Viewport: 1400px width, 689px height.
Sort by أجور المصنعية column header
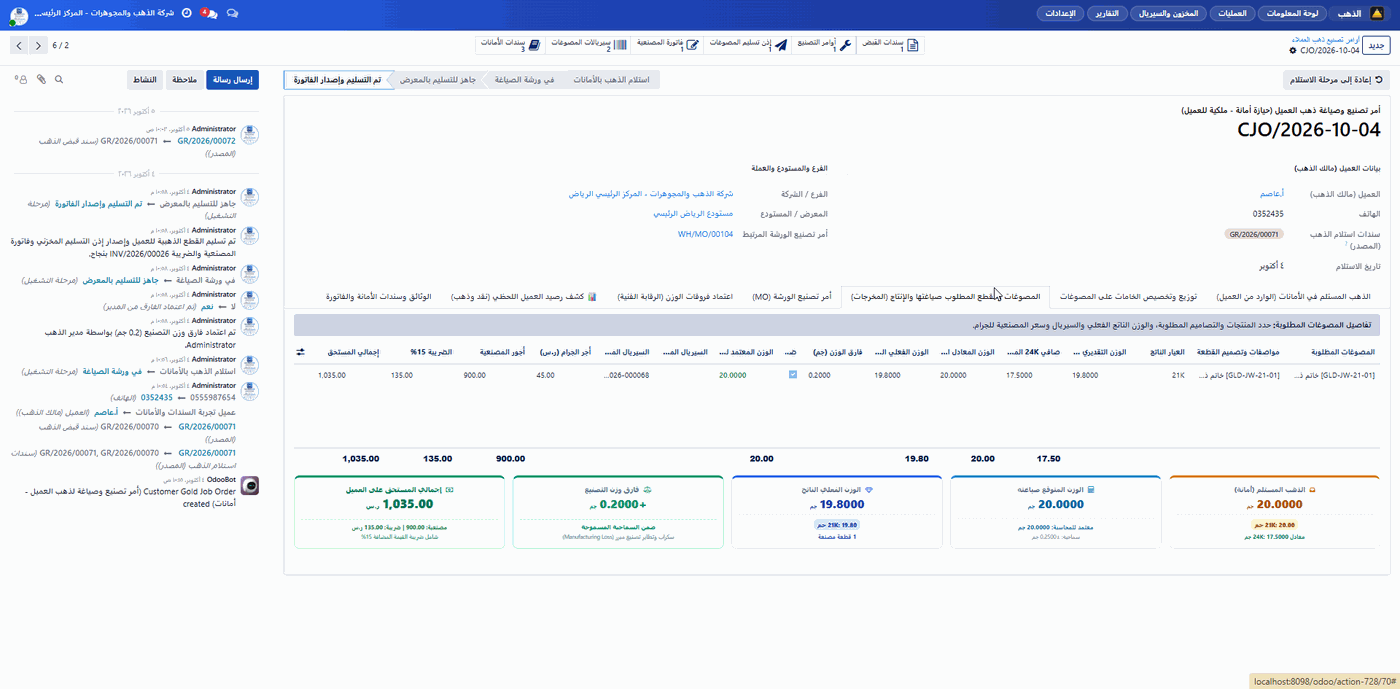[503, 352]
